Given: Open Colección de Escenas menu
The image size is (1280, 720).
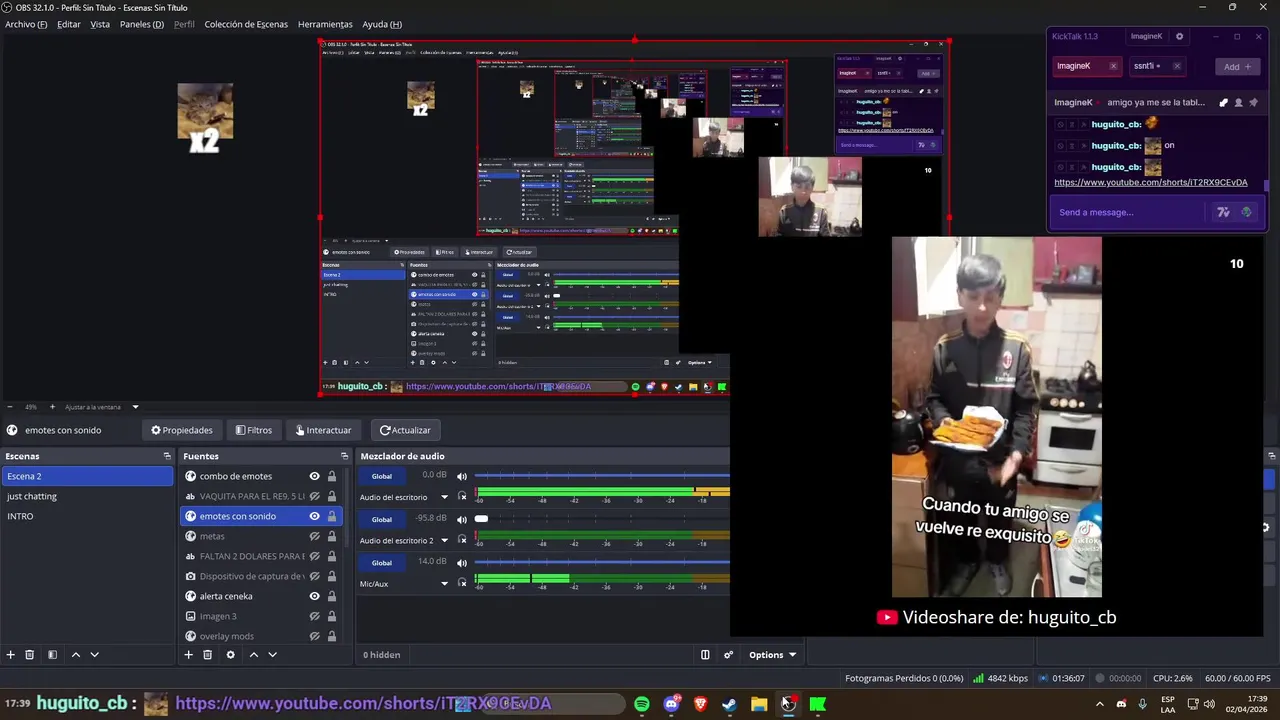Looking at the screenshot, I should [x=246, y=24].
